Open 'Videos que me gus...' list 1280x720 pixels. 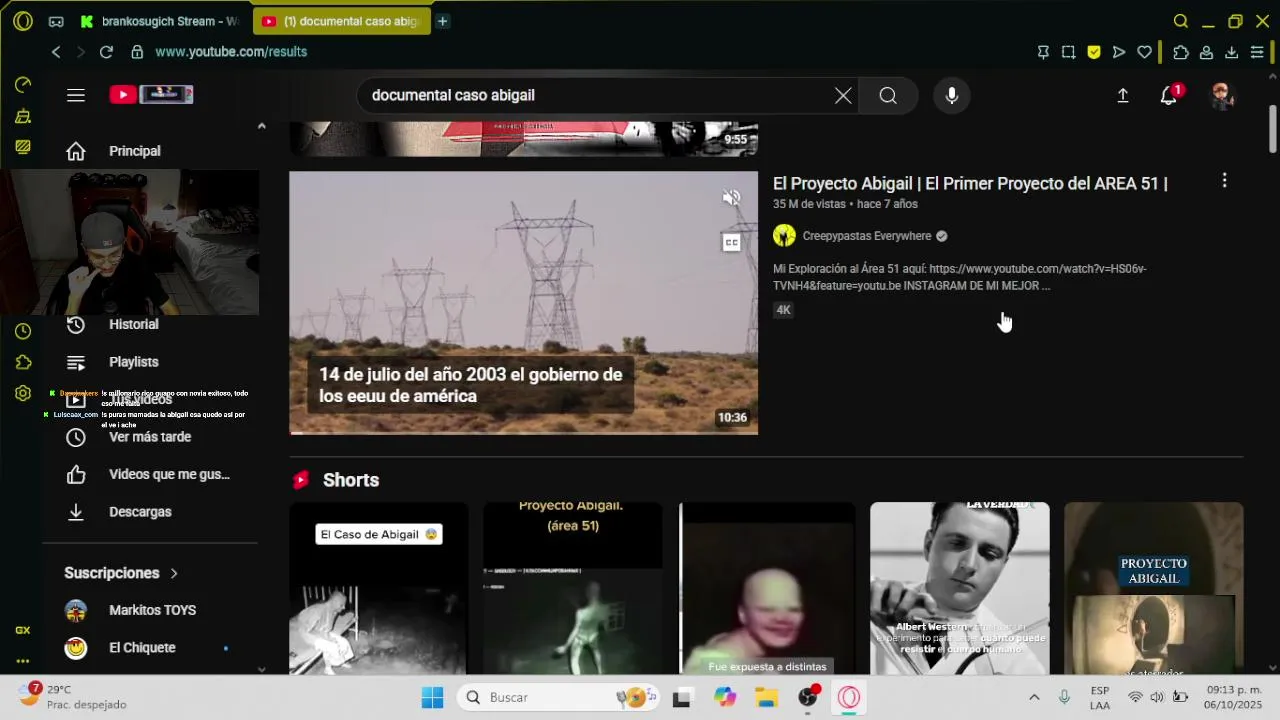pyautogui.click(x=150, y=474)
